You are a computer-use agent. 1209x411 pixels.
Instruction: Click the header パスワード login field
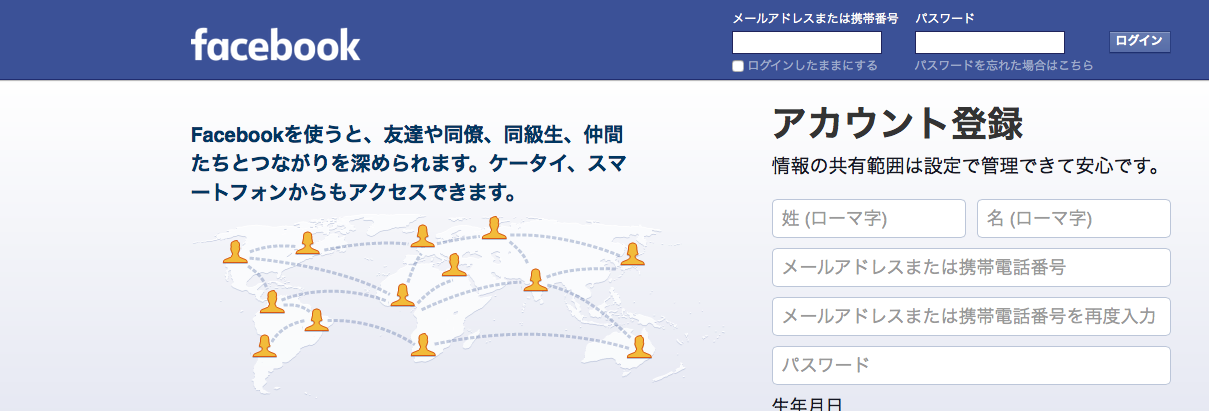click(x=989, y=42)
